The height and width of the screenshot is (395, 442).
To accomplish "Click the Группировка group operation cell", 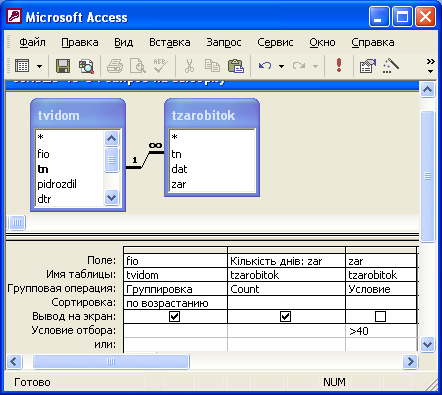I will tap(175, 289).
